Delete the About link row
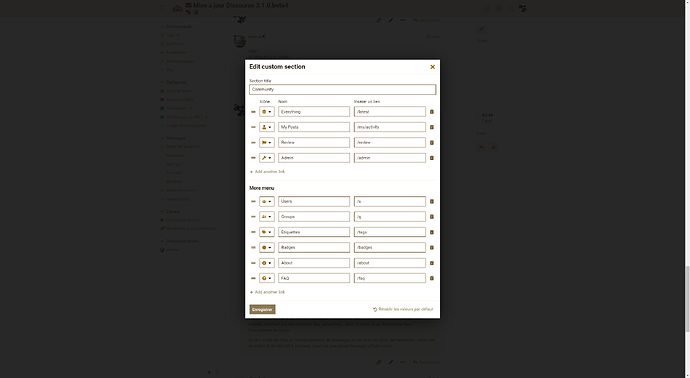Image resolution: width=690 pixels, height=378 pixels. click(x=432, y=263)
